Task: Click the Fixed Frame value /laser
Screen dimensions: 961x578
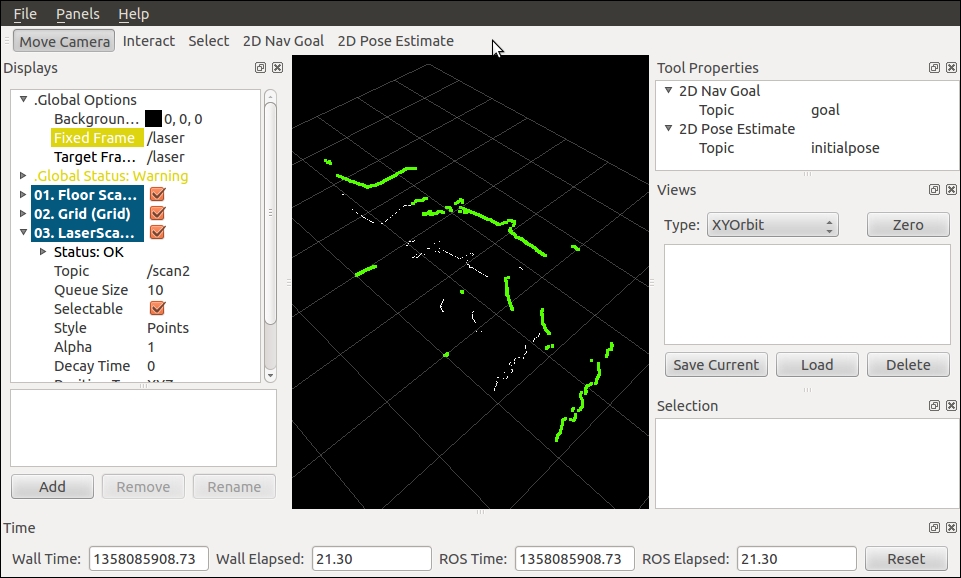Action: pyautogui.click(x=165, y=138)
